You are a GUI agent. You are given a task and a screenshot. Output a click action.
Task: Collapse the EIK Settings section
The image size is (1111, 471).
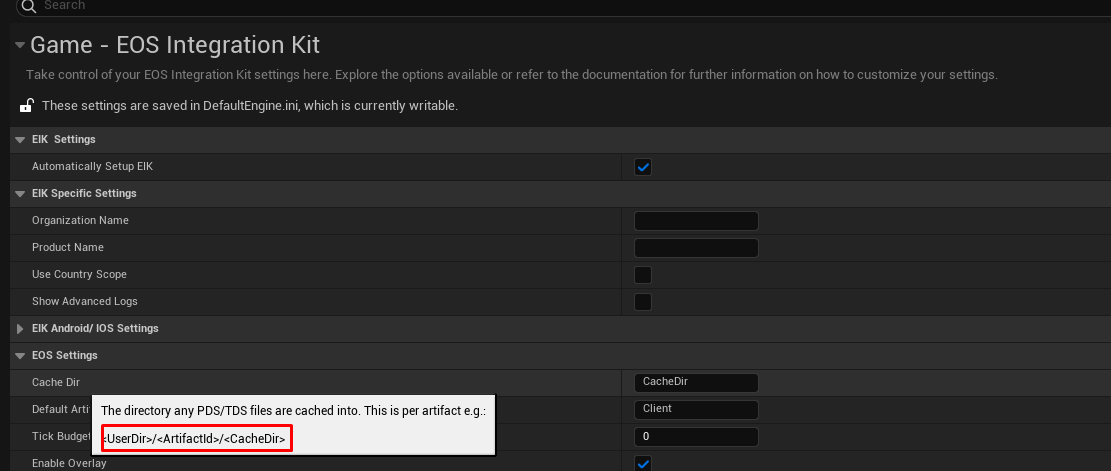click(20, 139)
